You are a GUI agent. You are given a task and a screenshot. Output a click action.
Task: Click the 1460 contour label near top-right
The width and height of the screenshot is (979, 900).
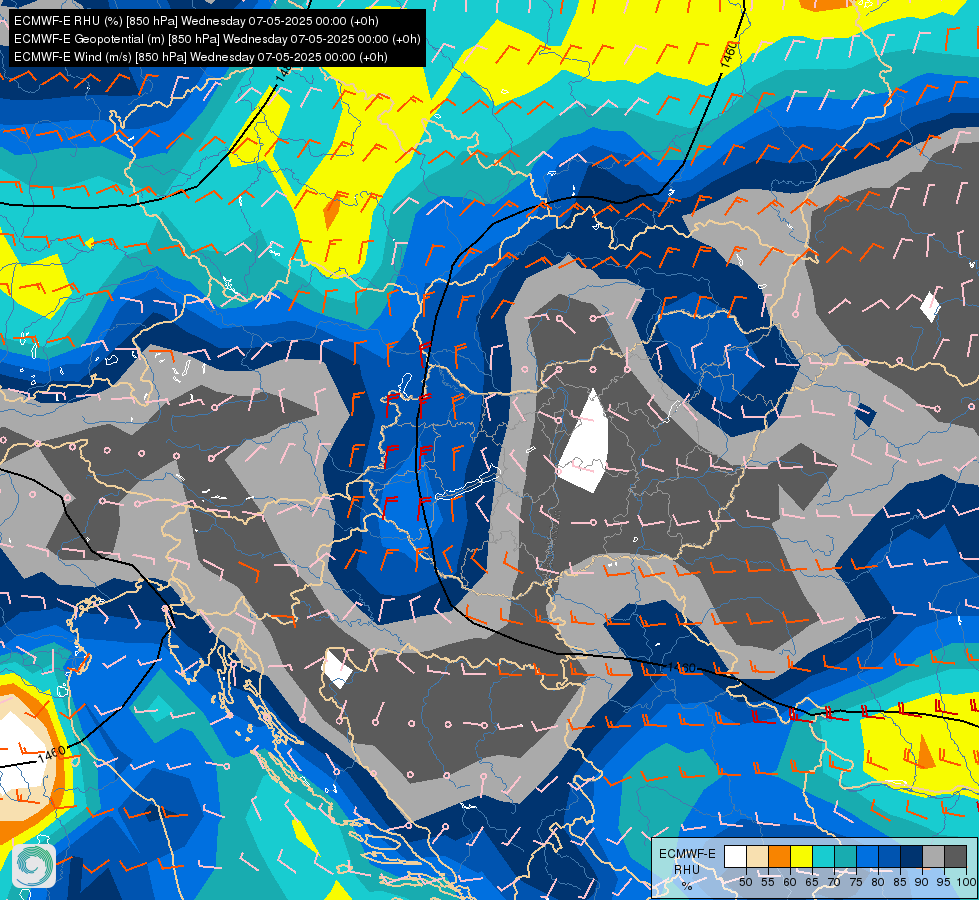[x=729, y=54]
